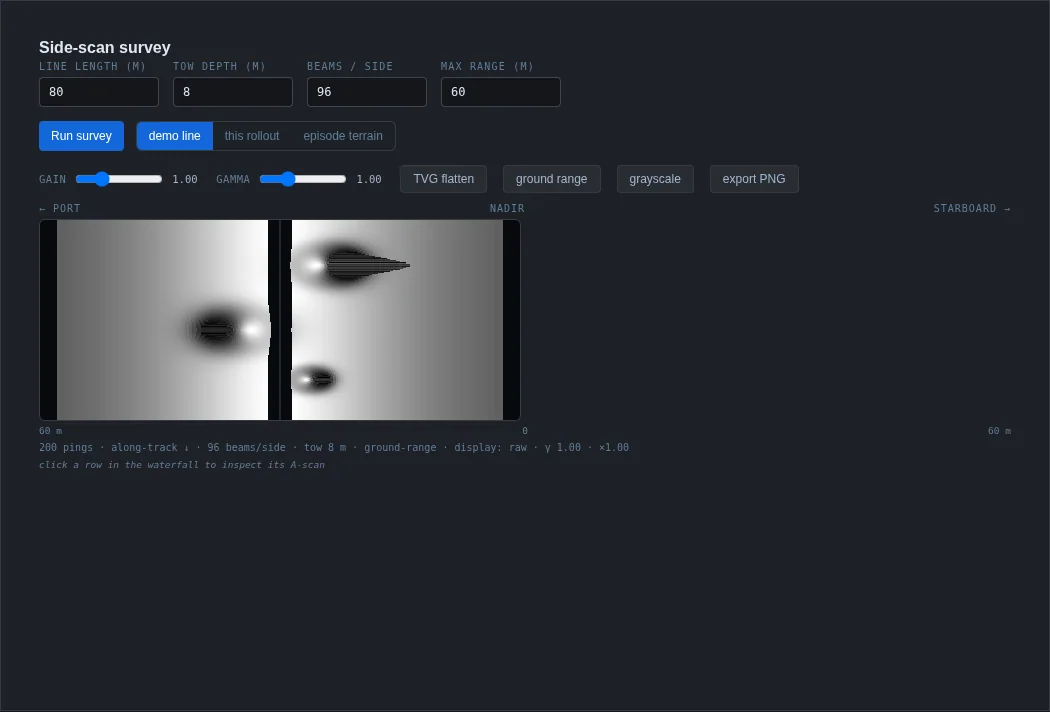Toggle grayscale display
The width and height of the screenshot is (1050, 712).
pyautogui.click(x=655, y=179)
